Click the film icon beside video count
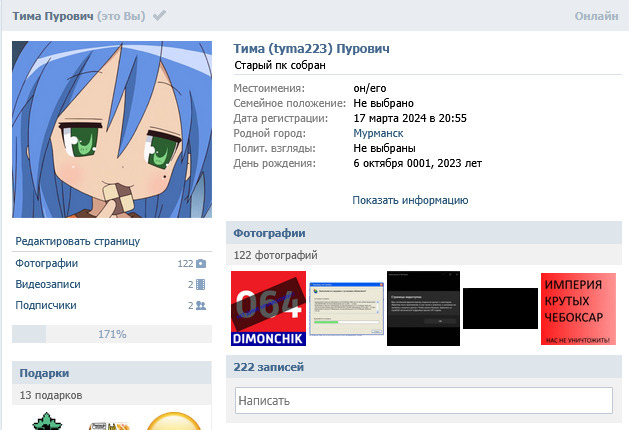629x430 pixels. click(201, 285)
